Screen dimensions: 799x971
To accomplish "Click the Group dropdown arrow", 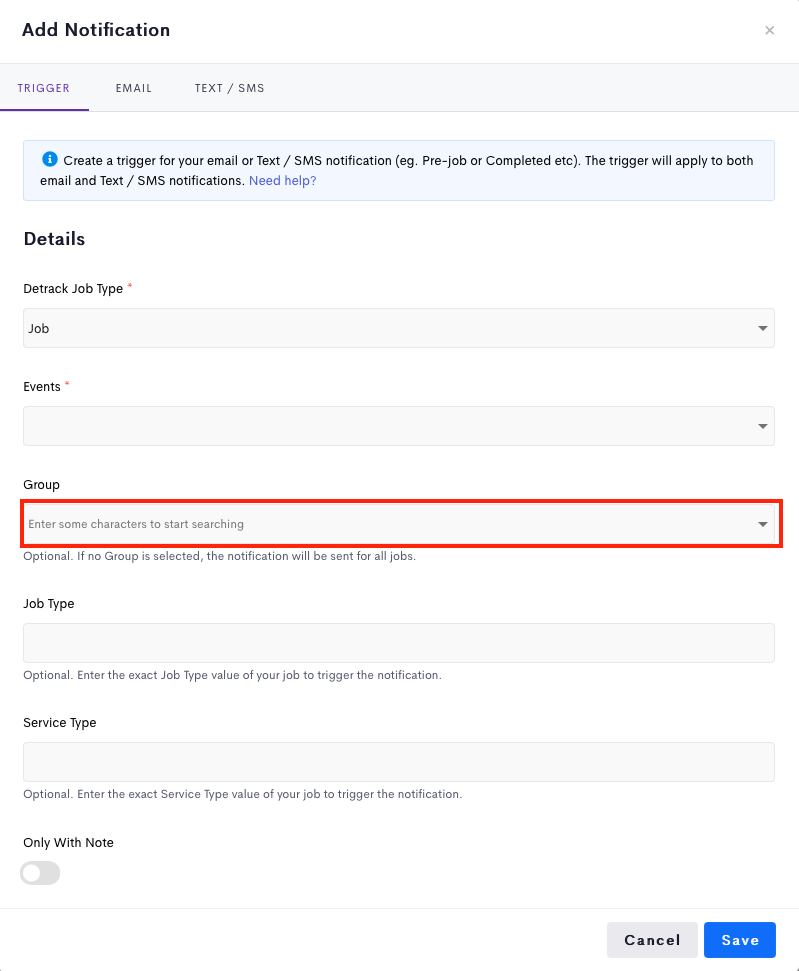I will 762,524.
